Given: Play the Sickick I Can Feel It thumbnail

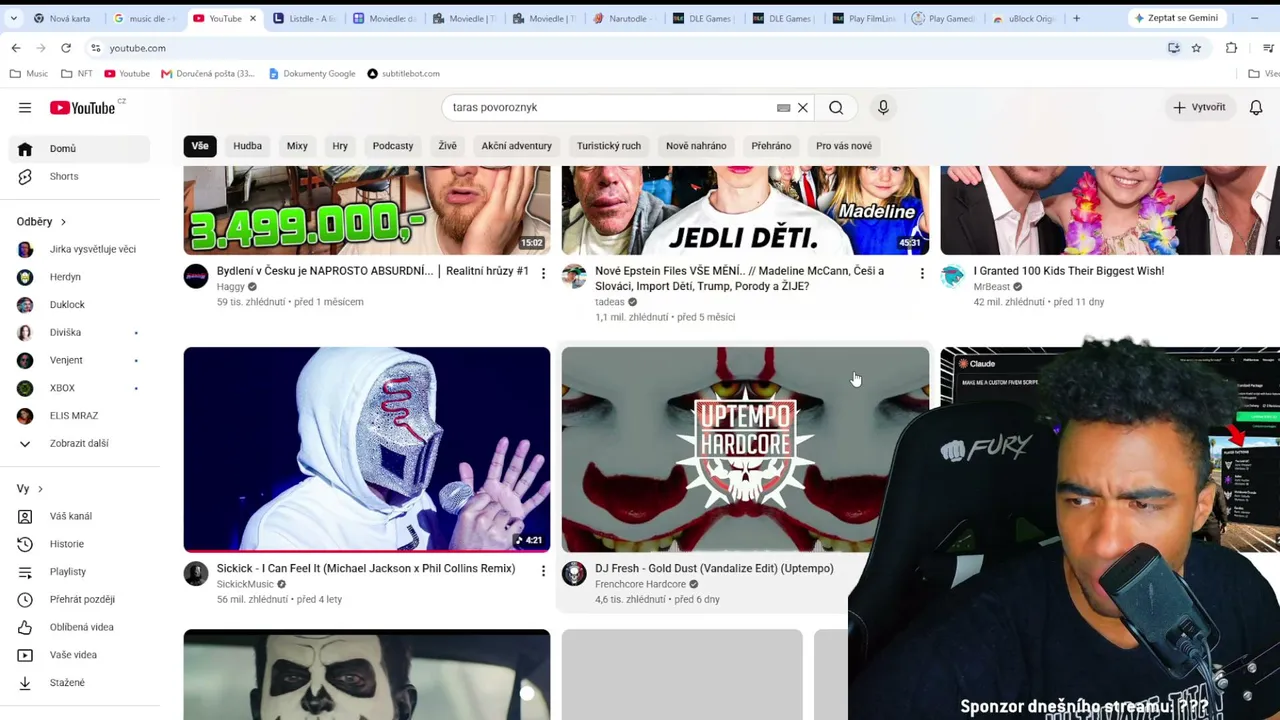Looking at the screenshot, I should pos(367,449).
